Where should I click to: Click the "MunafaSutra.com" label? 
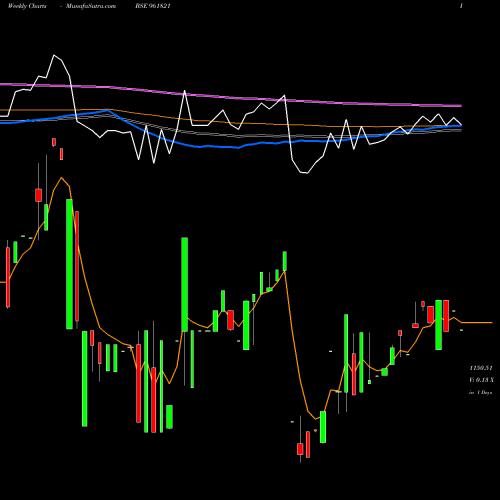pyautogui.click(x=91, y=6)
